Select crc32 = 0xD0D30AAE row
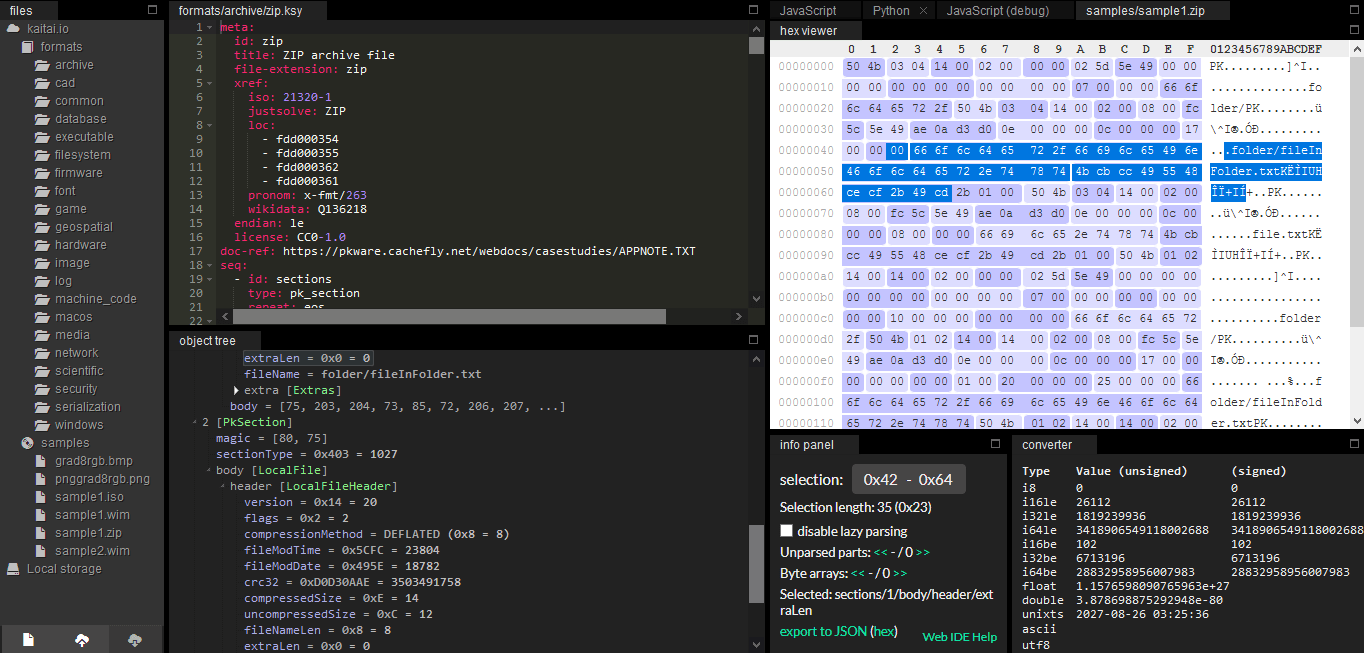This screenshot has height=653, width=1364. (x=352, y=582)
